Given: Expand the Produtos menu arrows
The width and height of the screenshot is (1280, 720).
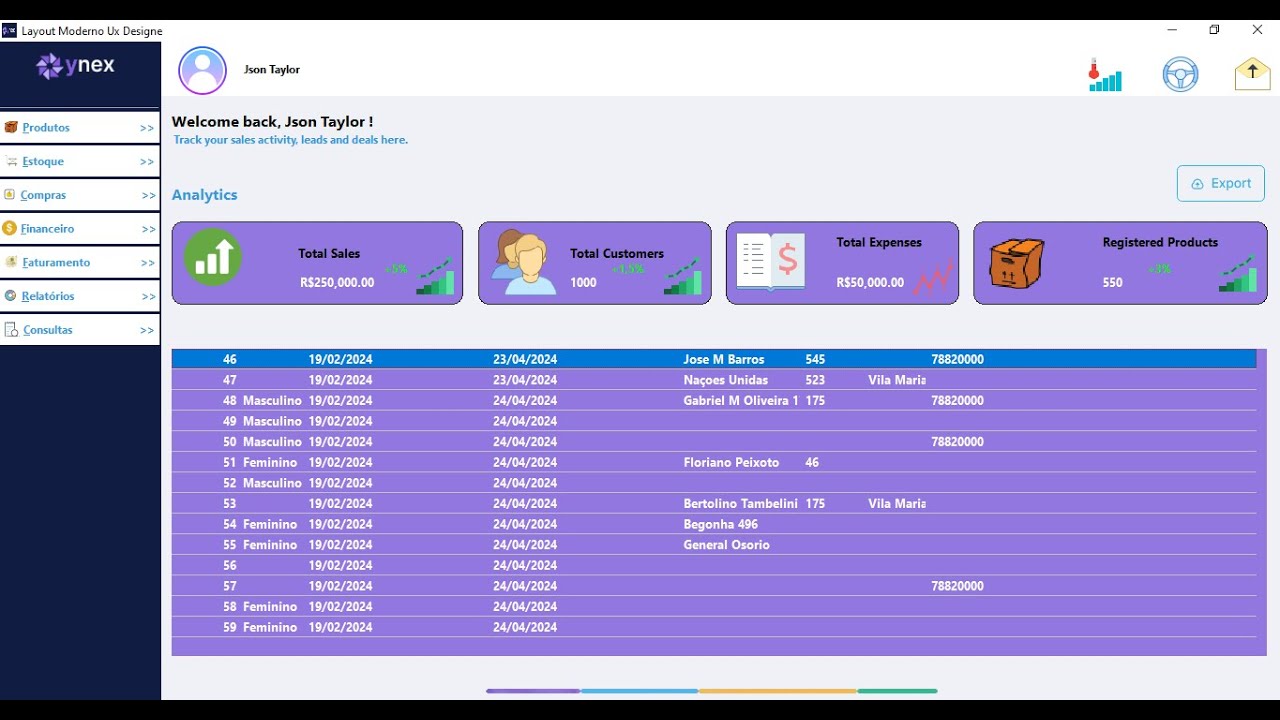Looking at the screenshot, I should pyautogui.click(x=147, y=128).
